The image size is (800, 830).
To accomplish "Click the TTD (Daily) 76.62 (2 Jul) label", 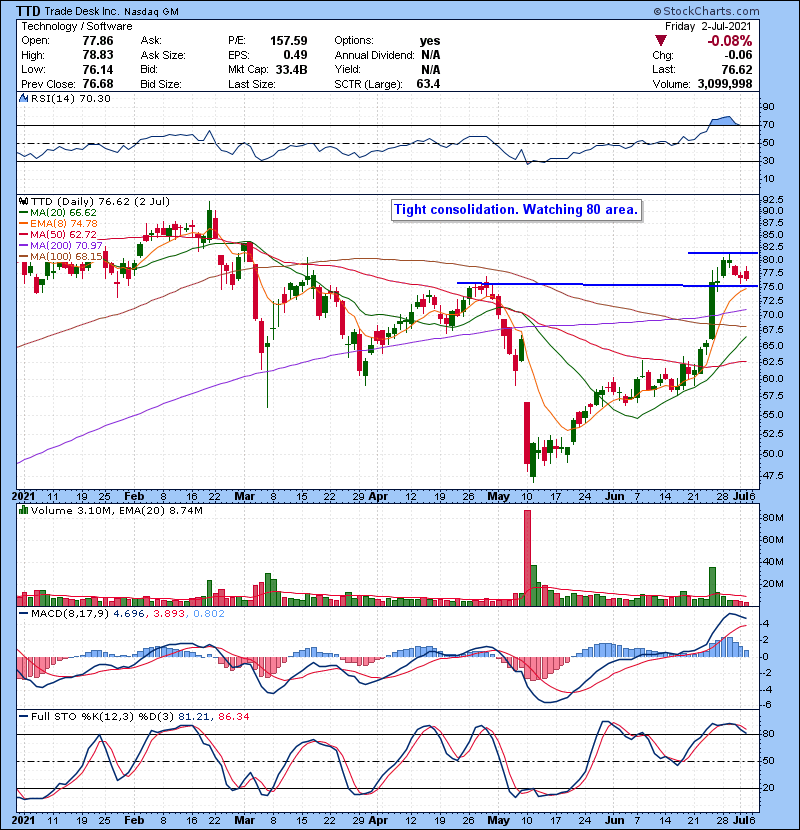I will tap(100, 201).
